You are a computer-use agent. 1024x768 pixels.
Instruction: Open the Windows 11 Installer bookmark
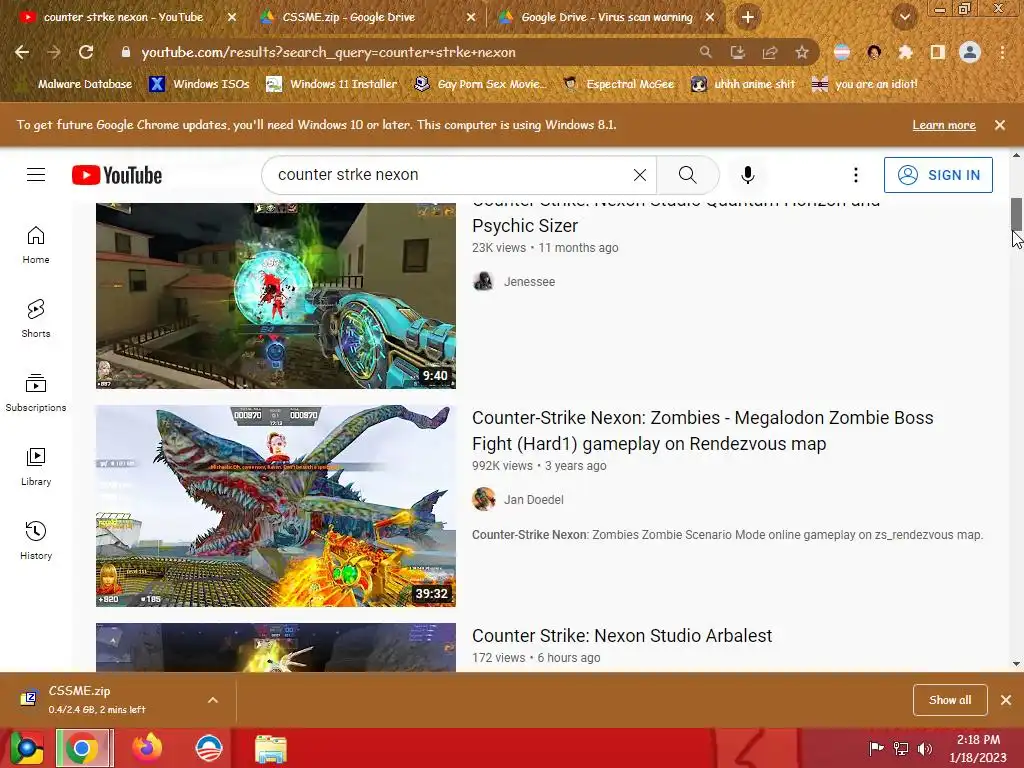point(332,84)
